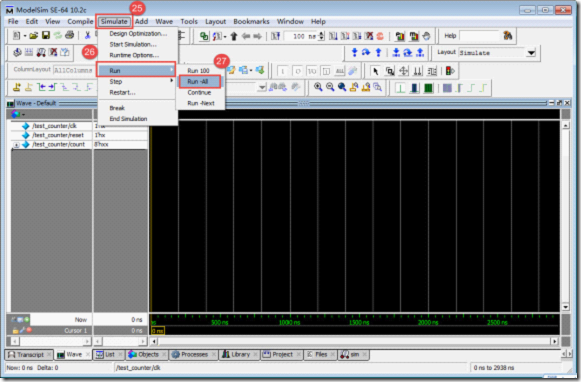Click the binoculars icon beside Help field
This screenshot has width=581, height=382.
[507, 36]
